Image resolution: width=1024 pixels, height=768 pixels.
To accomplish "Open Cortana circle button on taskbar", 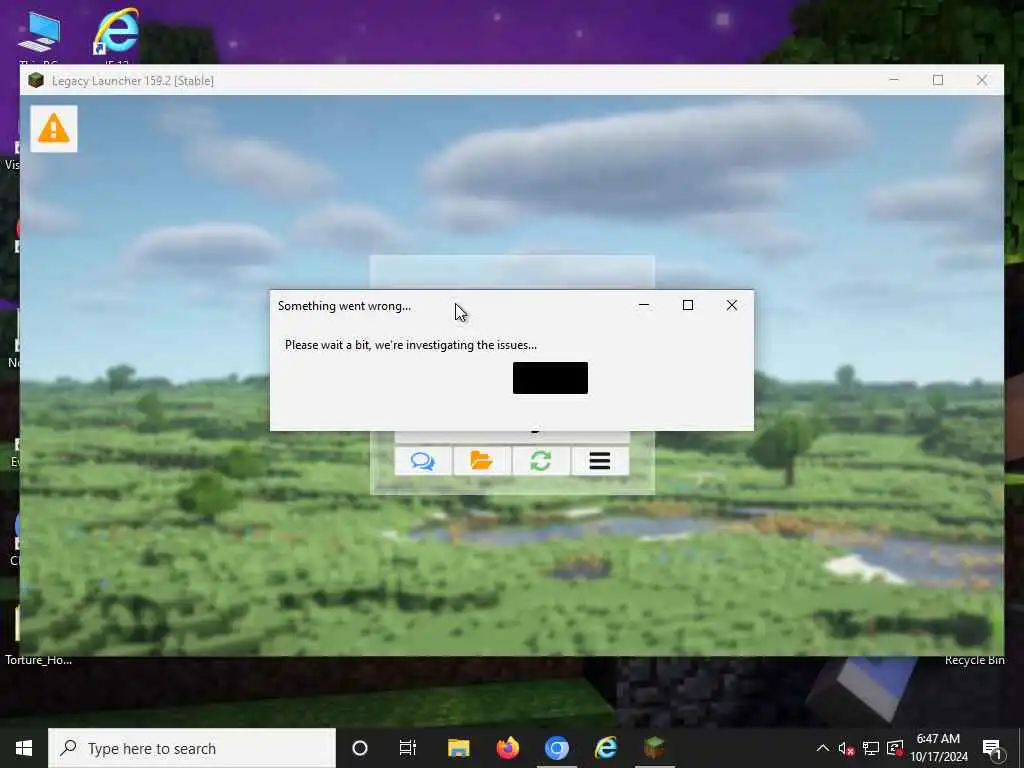I will (x=360, y=748).
